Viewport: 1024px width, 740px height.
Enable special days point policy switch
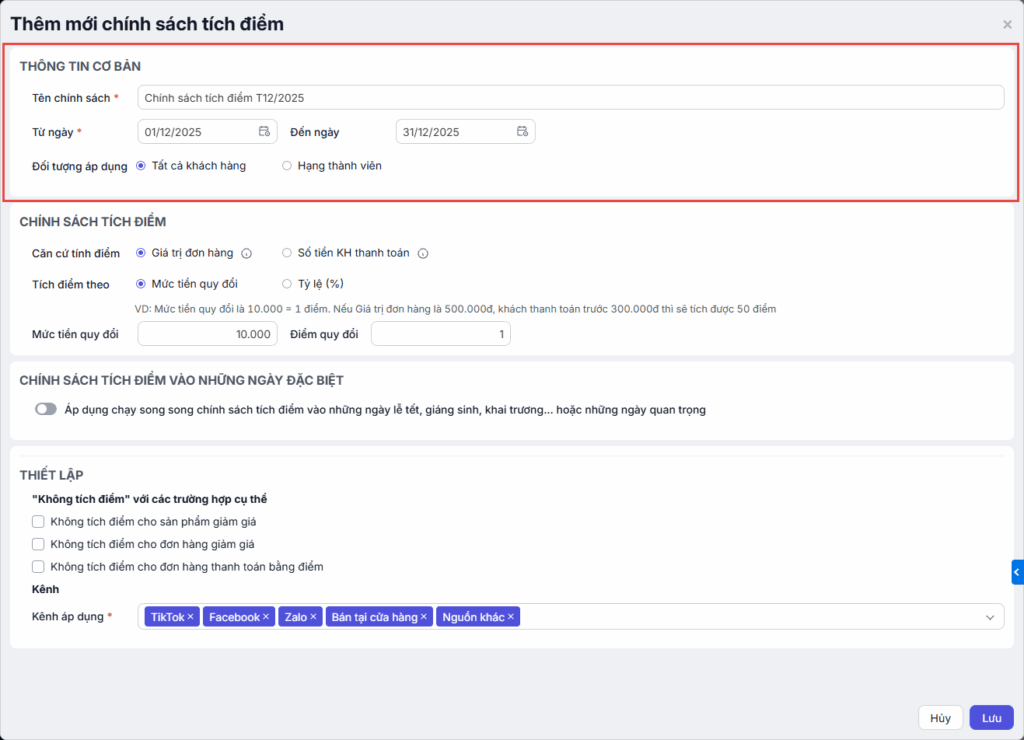46,409
